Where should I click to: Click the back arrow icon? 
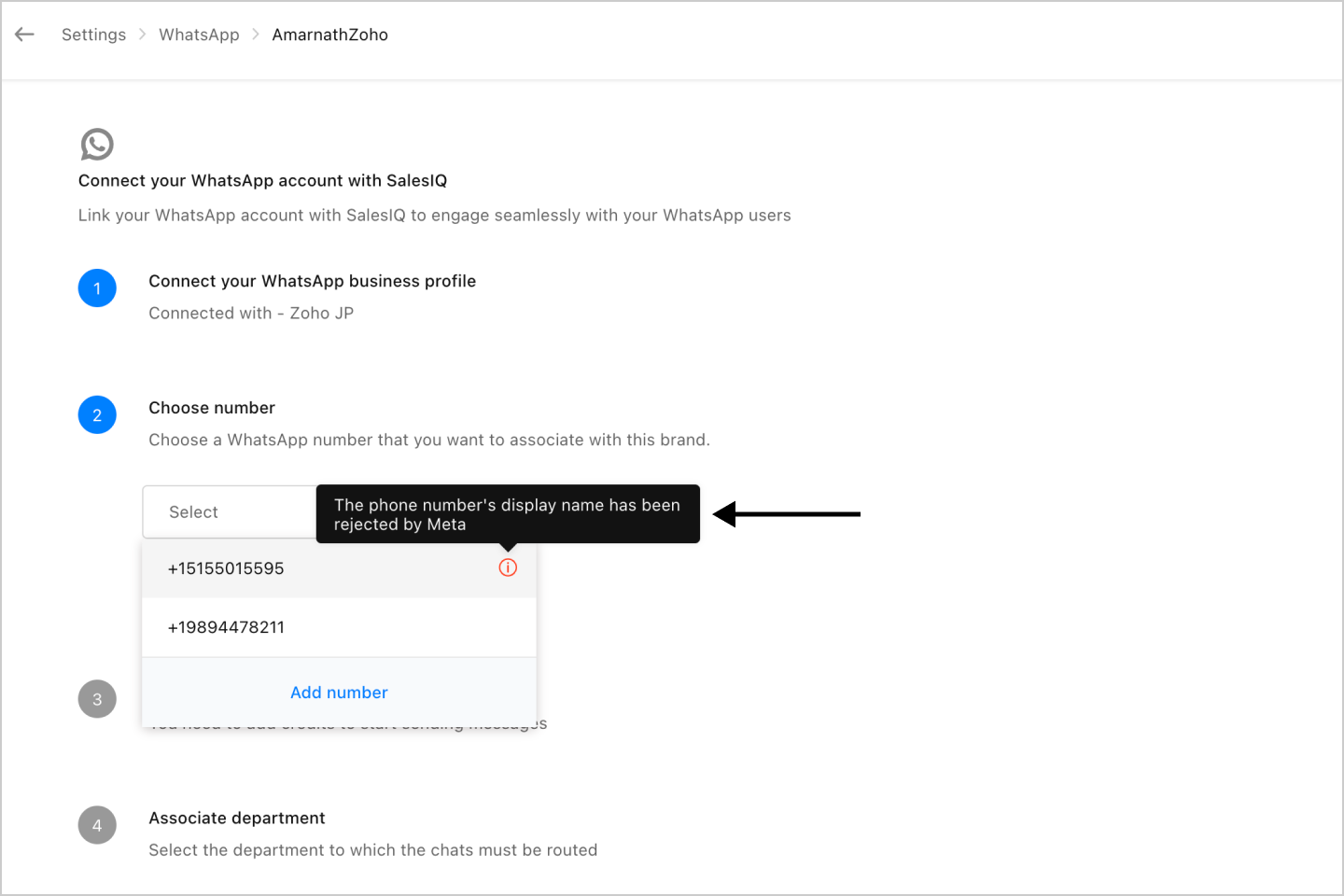(25, 35)
